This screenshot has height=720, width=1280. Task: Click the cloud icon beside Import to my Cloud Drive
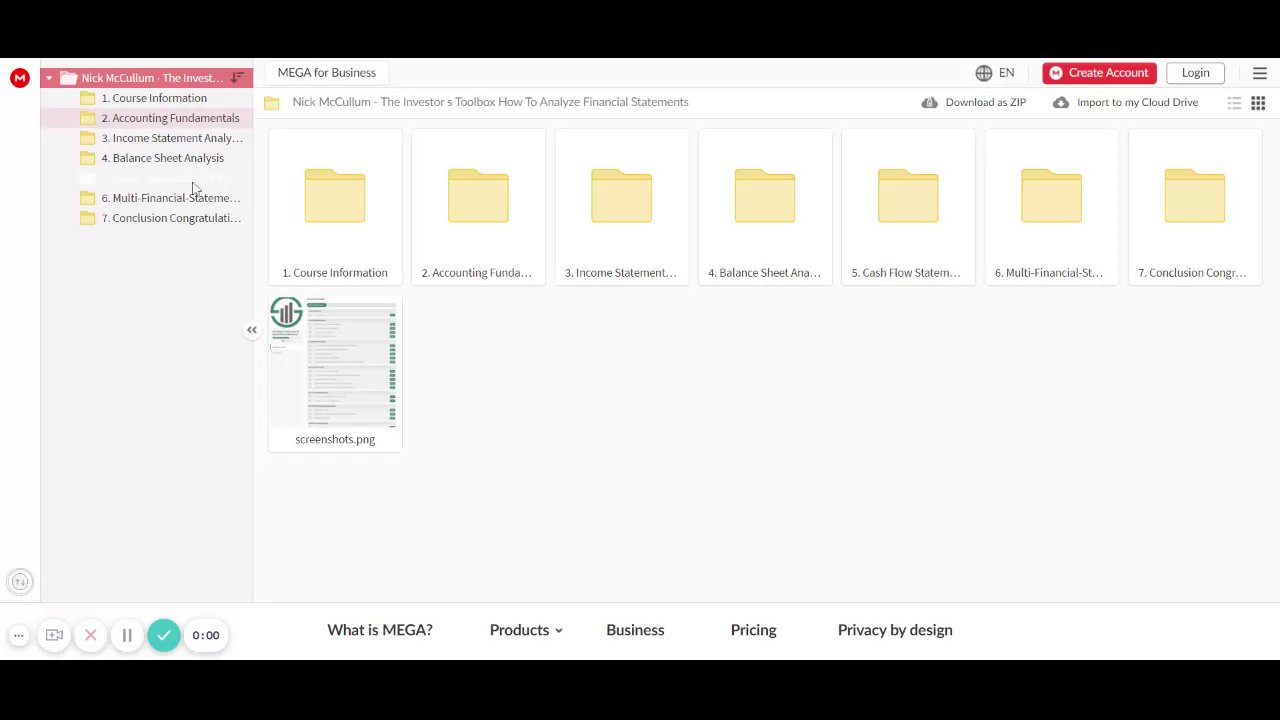[x=1061, y=102]
